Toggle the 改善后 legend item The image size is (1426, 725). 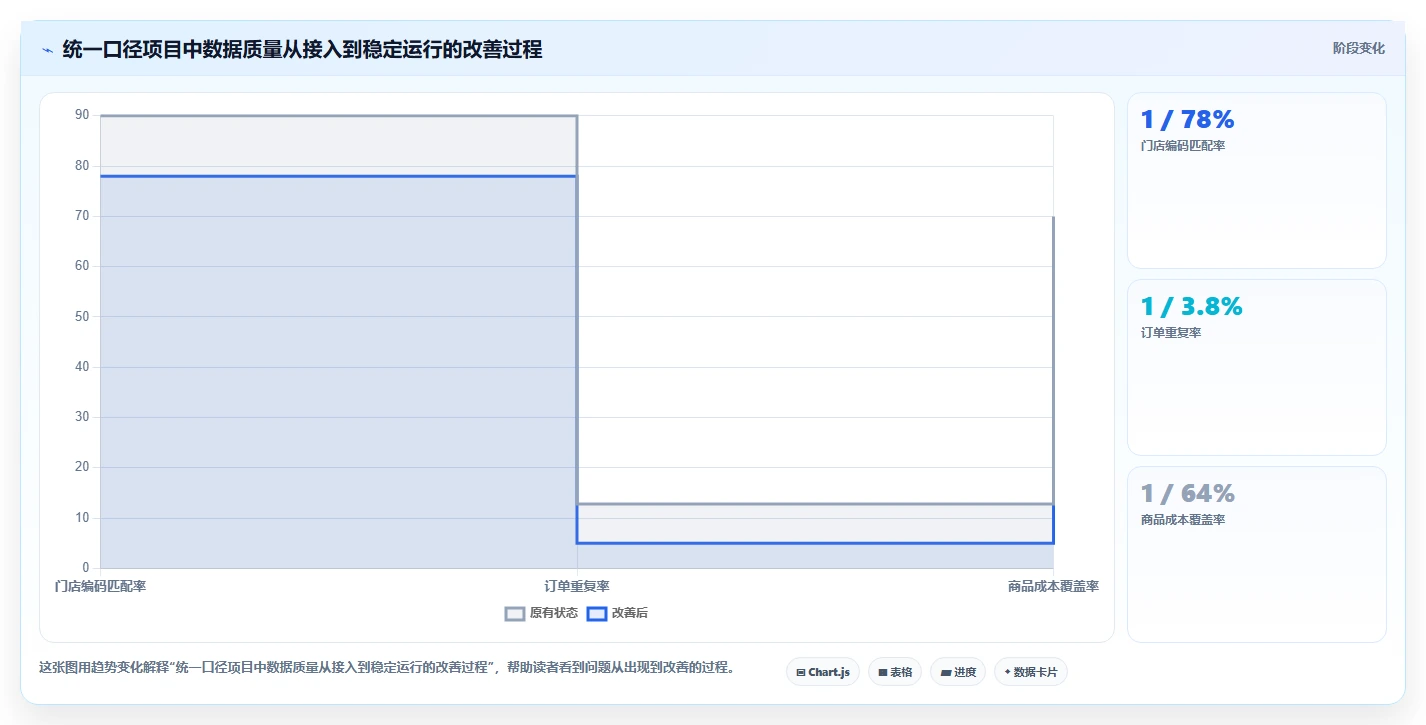coord(617,613)
